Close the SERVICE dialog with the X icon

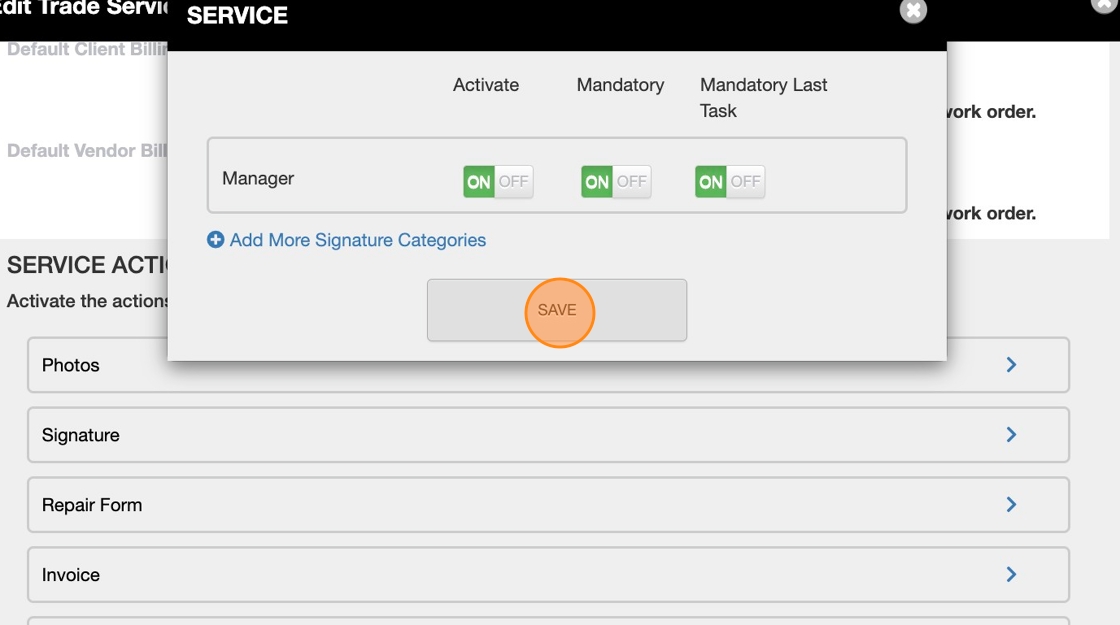tap(912, 11)
